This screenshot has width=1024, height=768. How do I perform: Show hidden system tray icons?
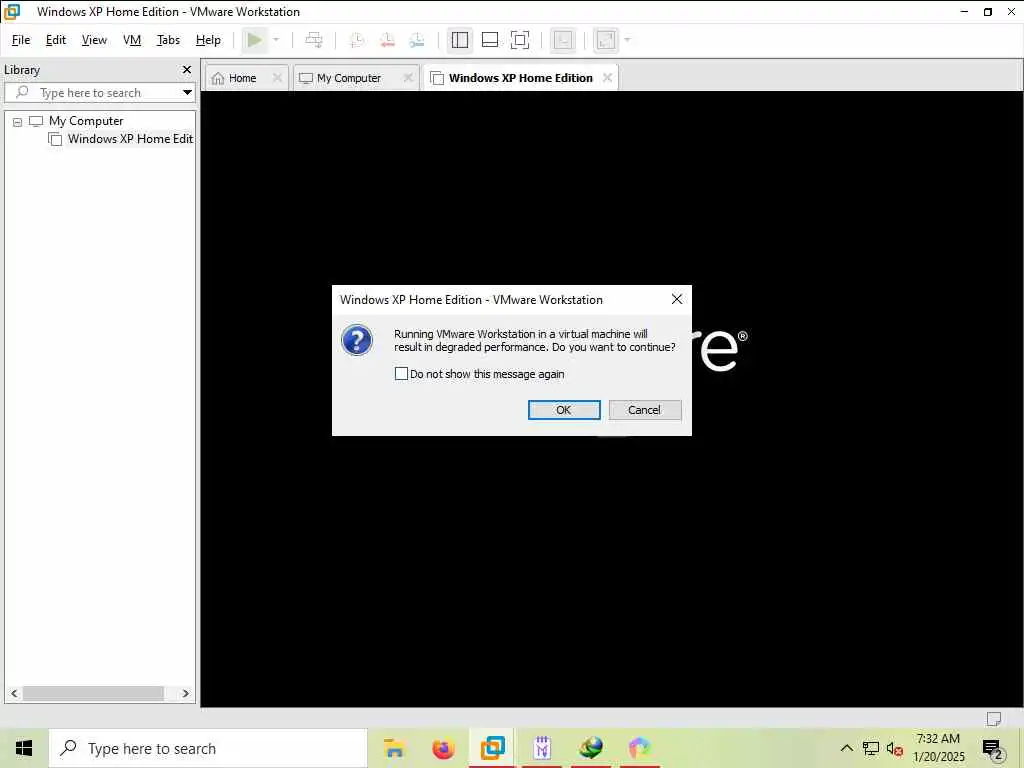coord(846,748)
